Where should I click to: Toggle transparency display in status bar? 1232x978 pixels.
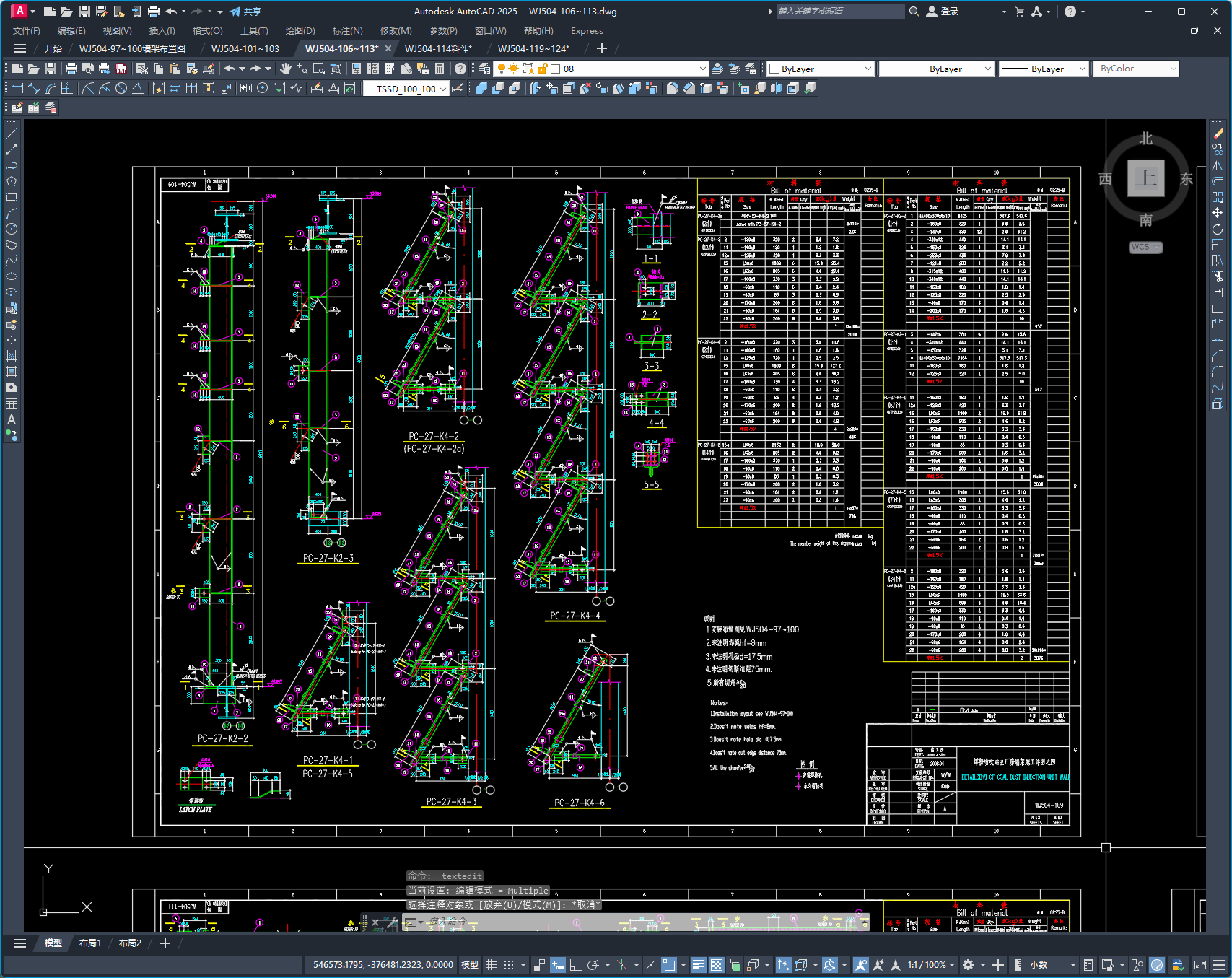click(x=717, y=964)
